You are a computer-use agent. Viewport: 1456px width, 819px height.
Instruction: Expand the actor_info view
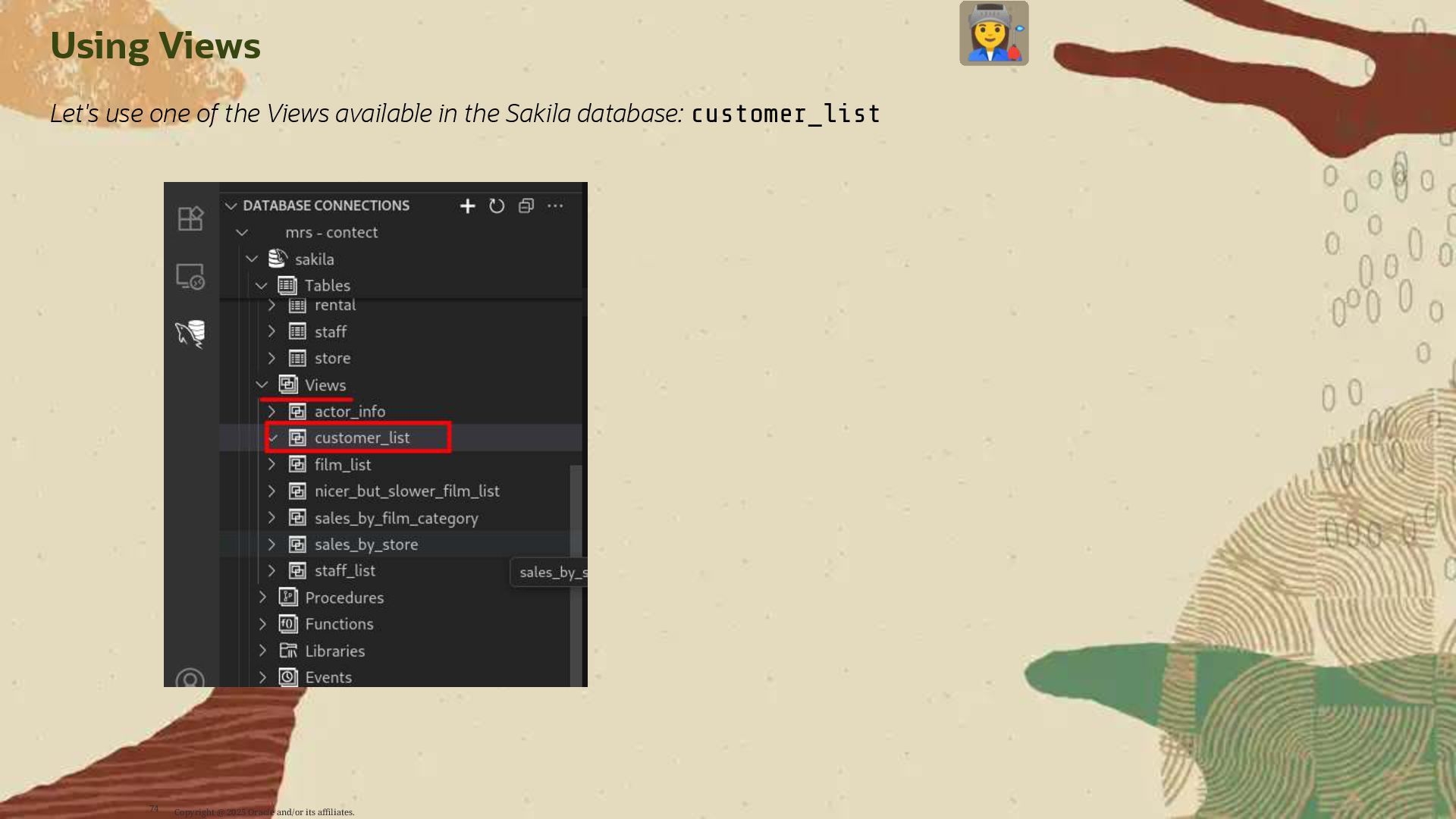(271, 412)
